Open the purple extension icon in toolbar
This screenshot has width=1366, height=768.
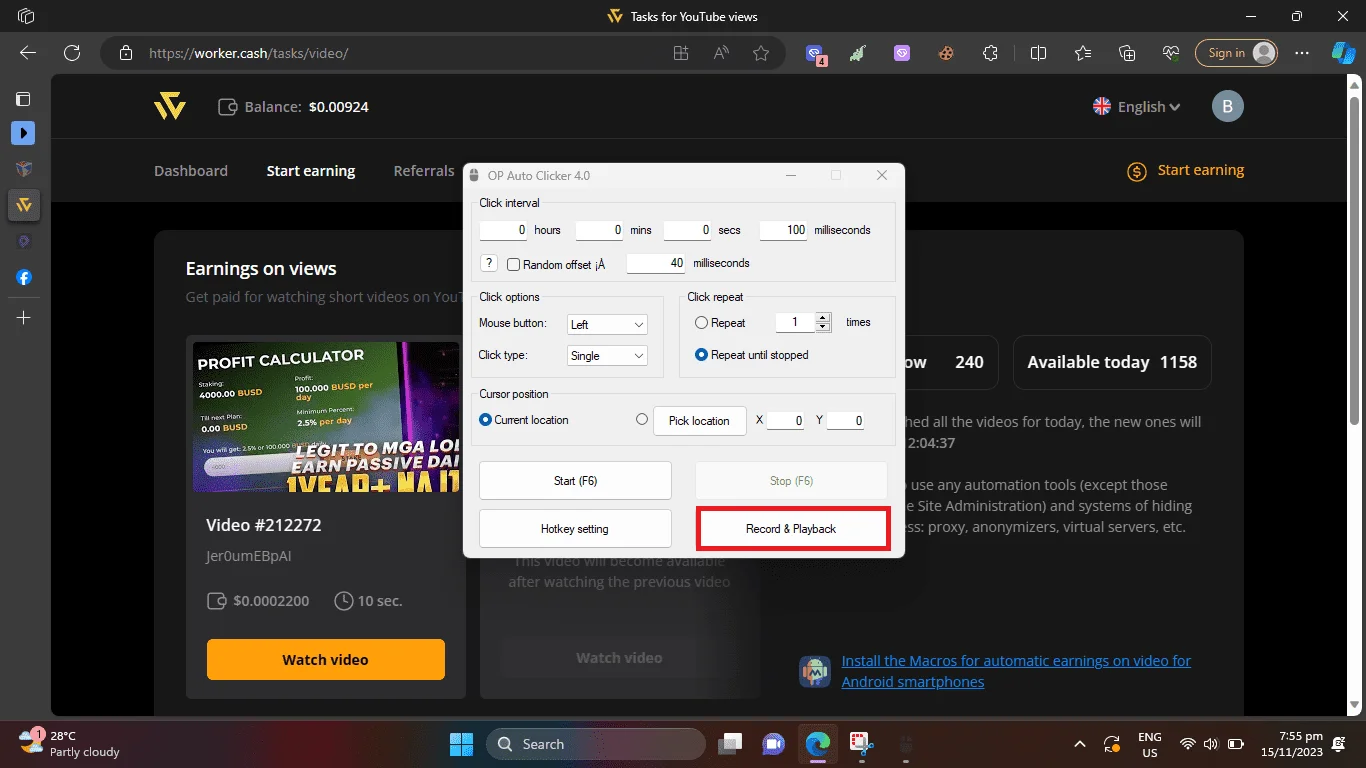pos(902,53)
